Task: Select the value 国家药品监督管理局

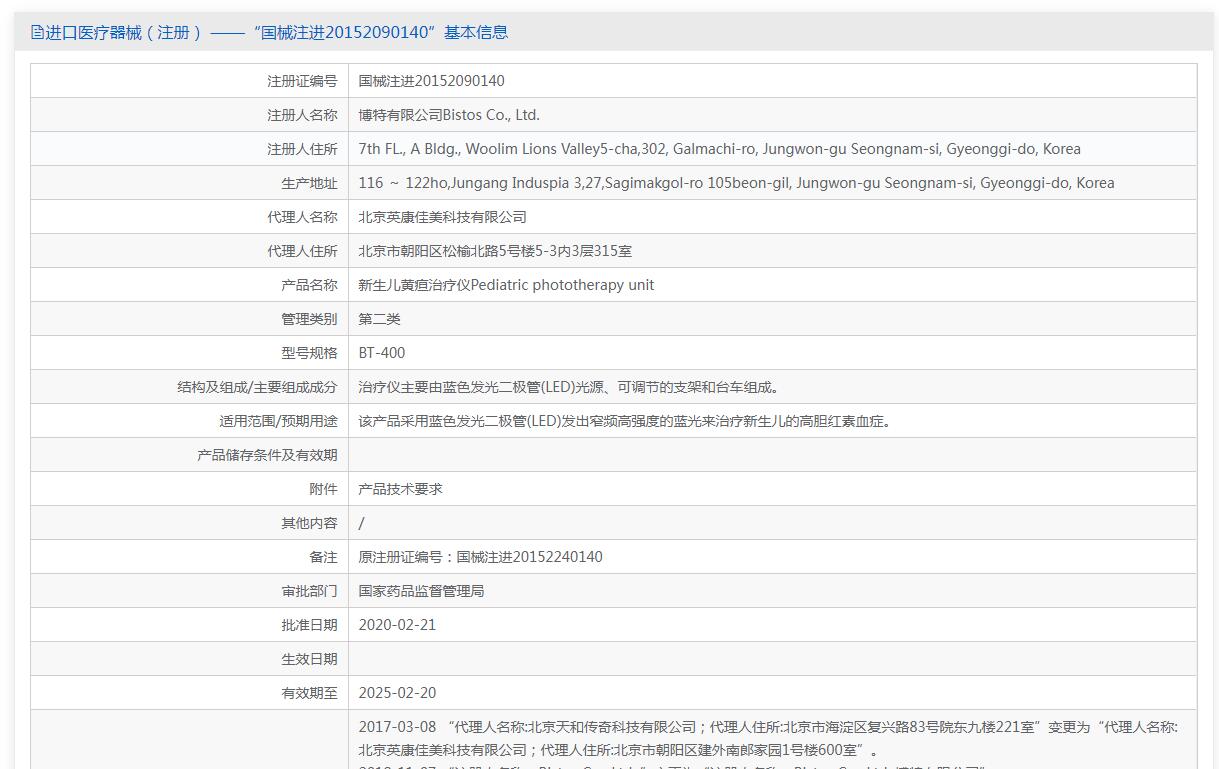Action: (x=421, y=591)
